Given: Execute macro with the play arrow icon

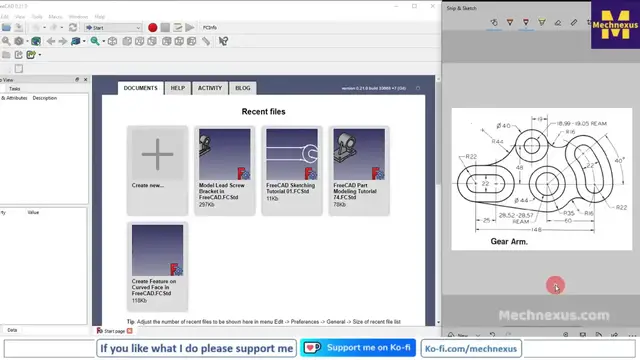Looking at the screenshot, I should [189, 27].
